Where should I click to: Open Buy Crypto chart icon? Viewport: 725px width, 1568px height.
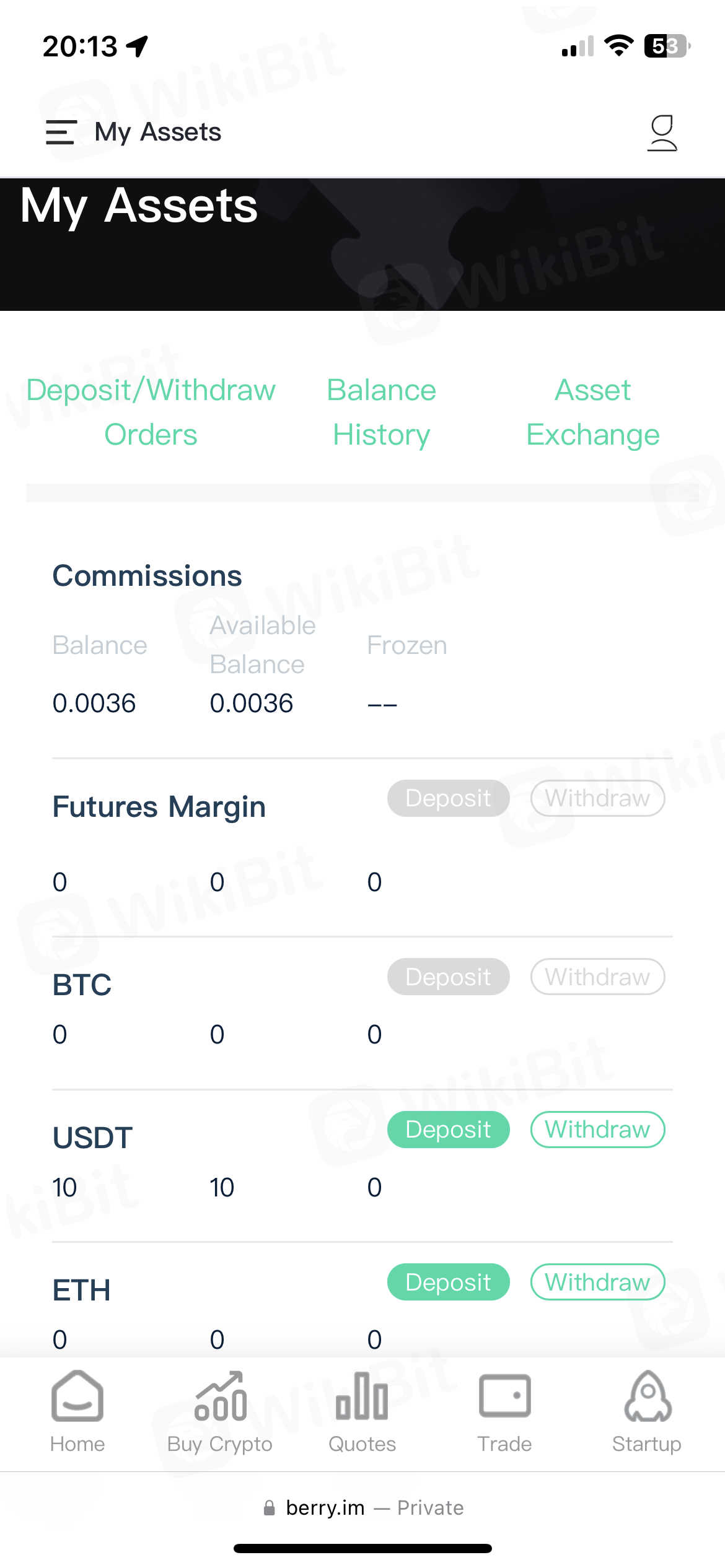(220, 1398)
